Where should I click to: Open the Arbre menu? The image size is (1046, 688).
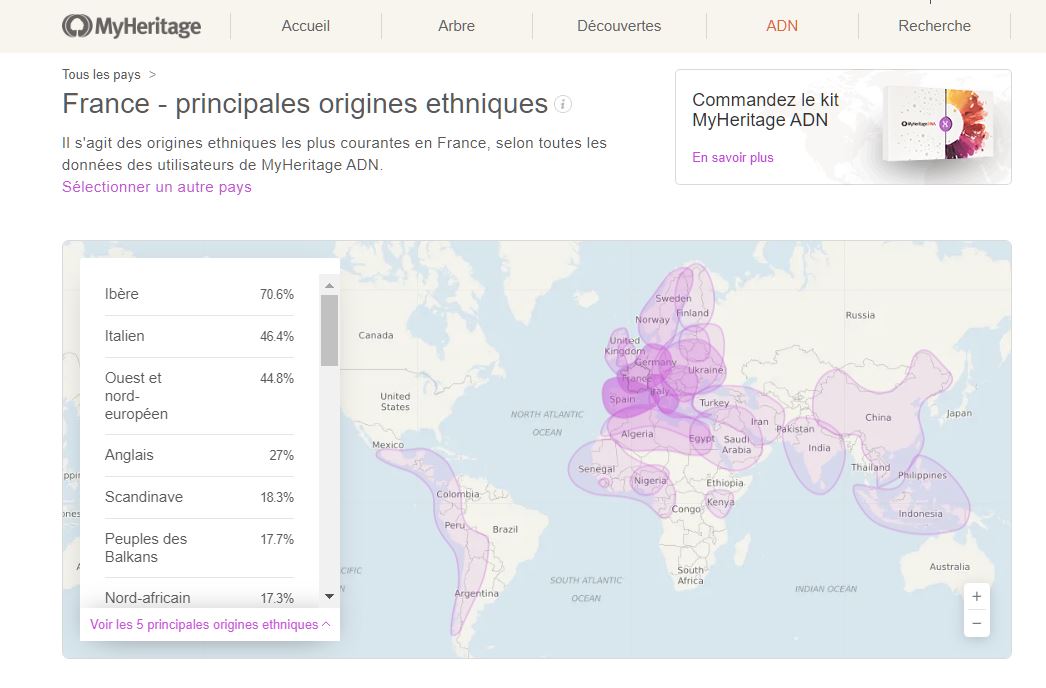pyautogui.click(x=456, y=26)
